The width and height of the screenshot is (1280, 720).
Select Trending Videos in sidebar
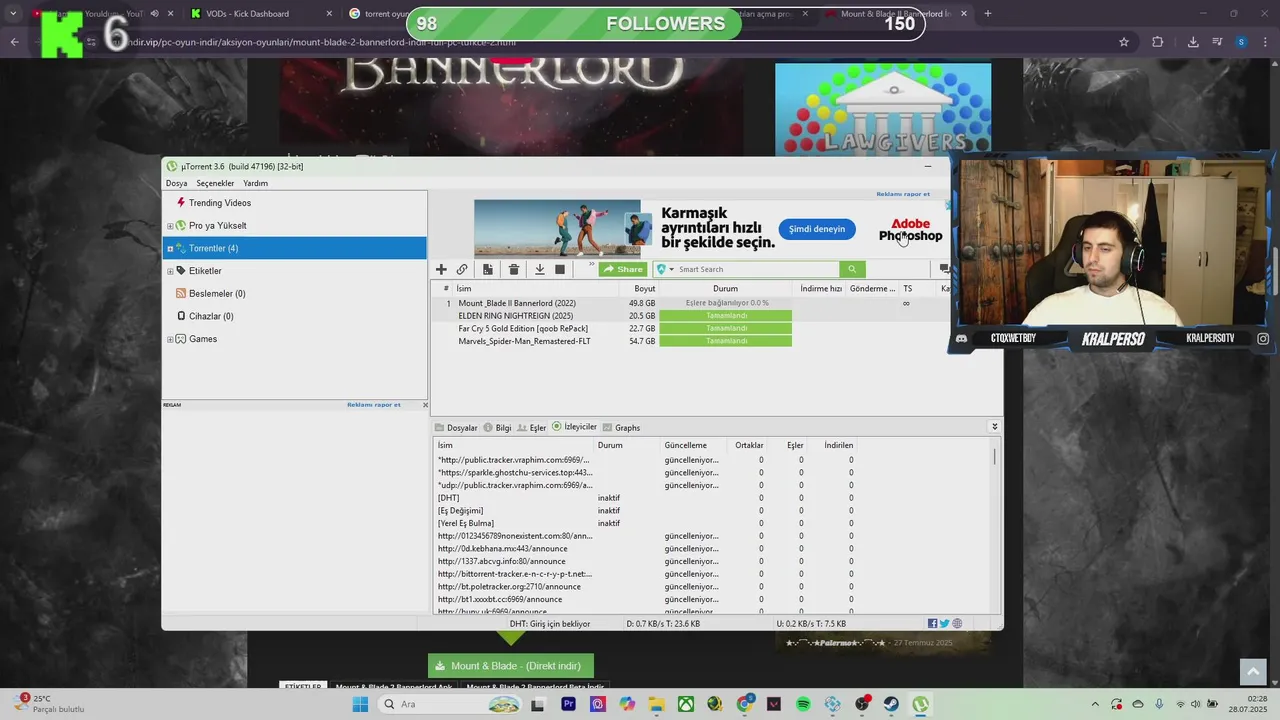[x=220, y=203]
